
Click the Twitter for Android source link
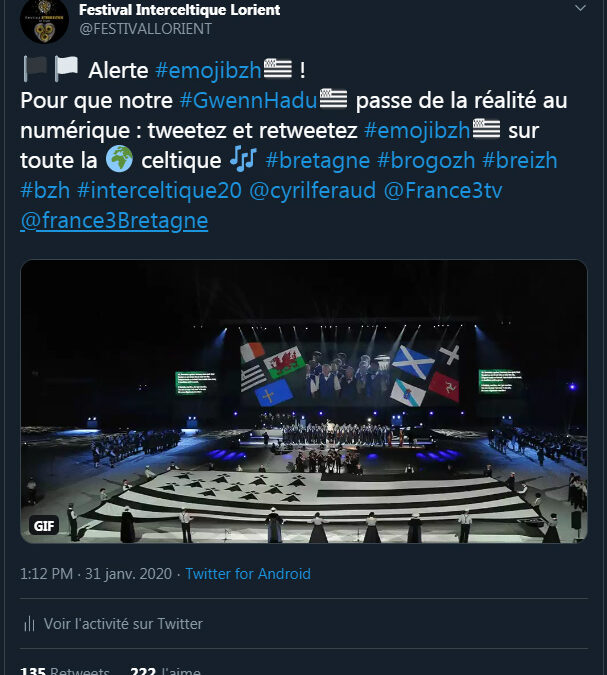click(x=248, y=574)
